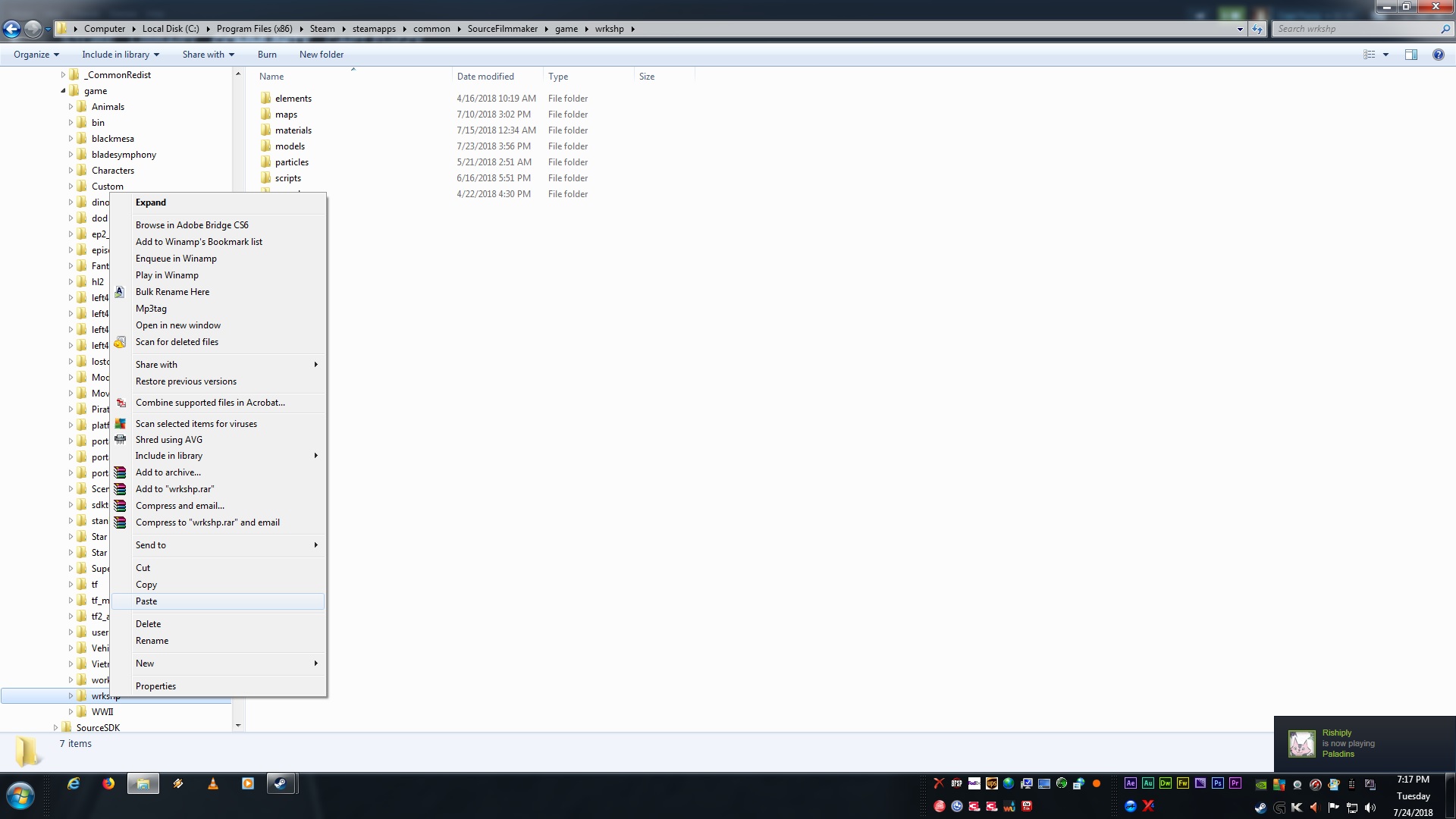Launch VLC from the taskbar
This screenshot has height=819, width=1456.
coord(213,784)
